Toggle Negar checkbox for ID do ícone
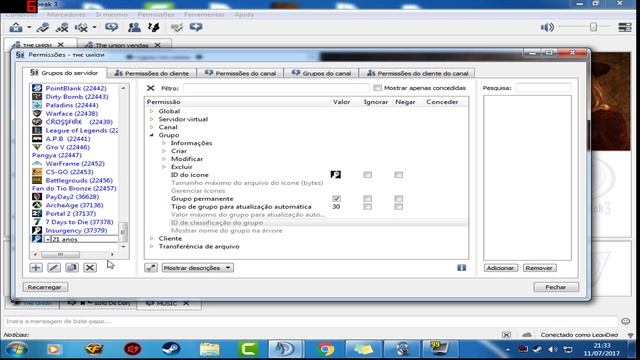The image size is (640, 360). point(398,175)
